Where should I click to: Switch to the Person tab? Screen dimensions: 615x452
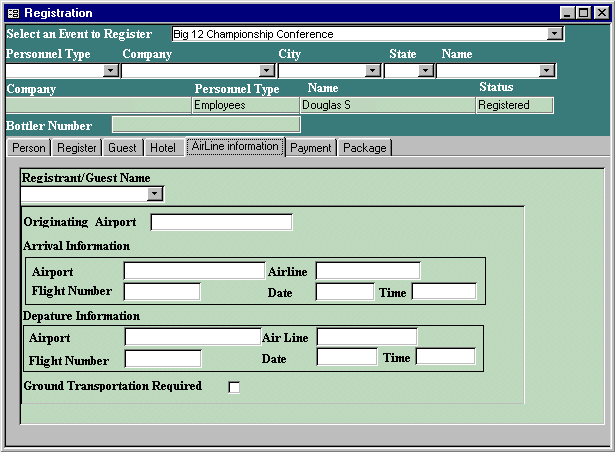coord(29,148)
